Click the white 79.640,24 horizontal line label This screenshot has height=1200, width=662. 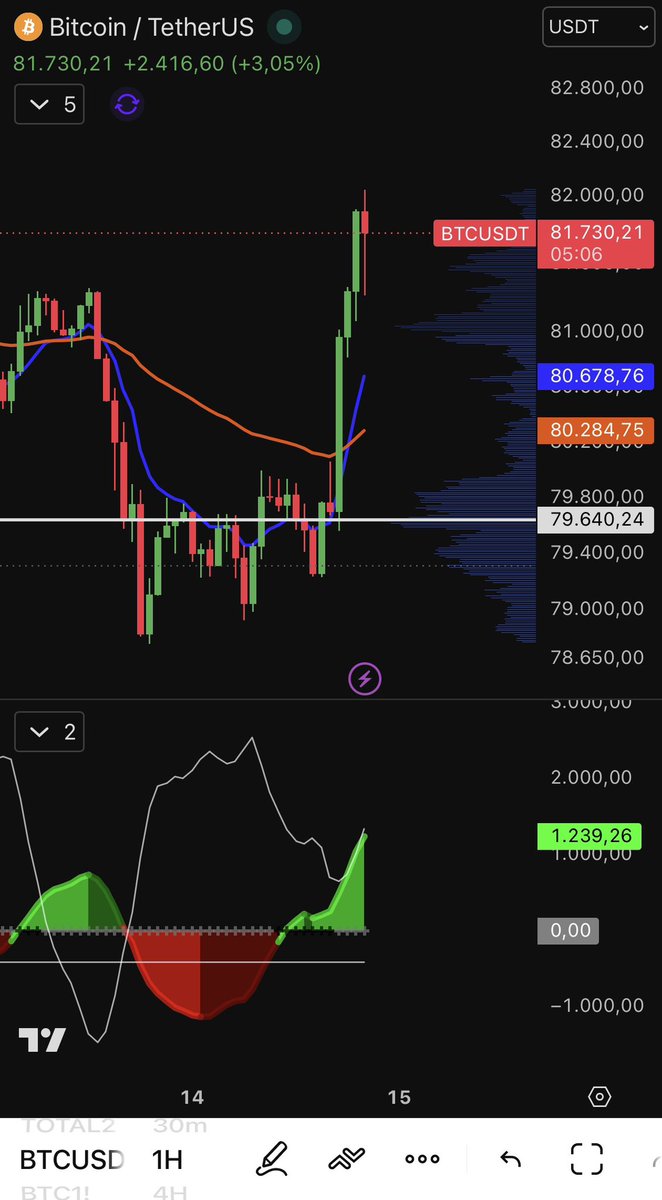point(596,519)
